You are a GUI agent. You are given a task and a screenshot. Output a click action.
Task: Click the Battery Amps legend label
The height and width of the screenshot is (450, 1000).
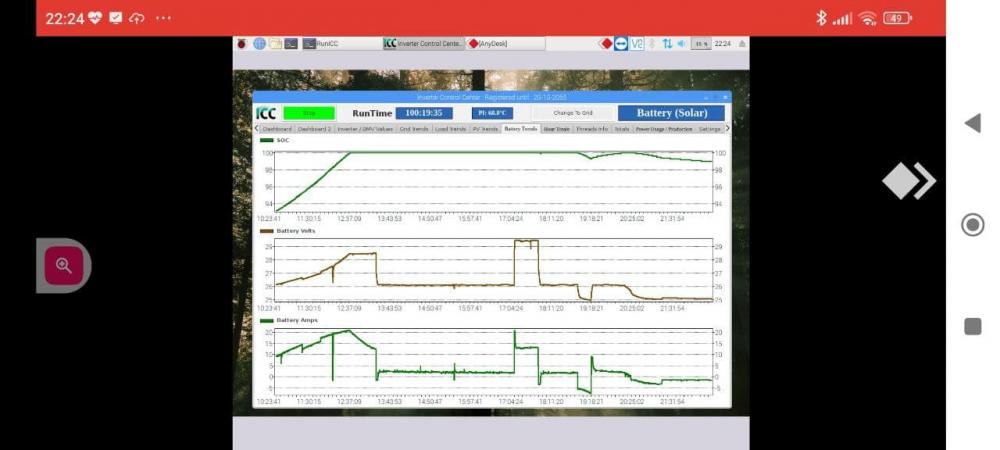(x=297, y=321)
